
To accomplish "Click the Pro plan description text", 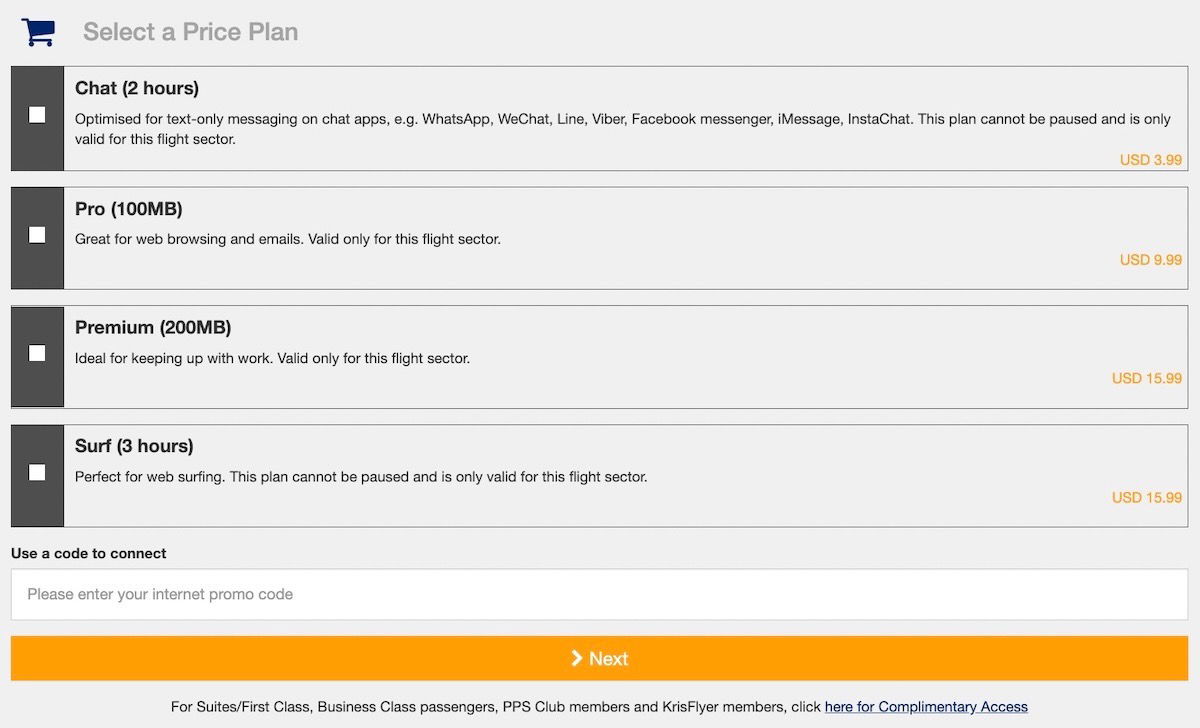I will (288, 240).
